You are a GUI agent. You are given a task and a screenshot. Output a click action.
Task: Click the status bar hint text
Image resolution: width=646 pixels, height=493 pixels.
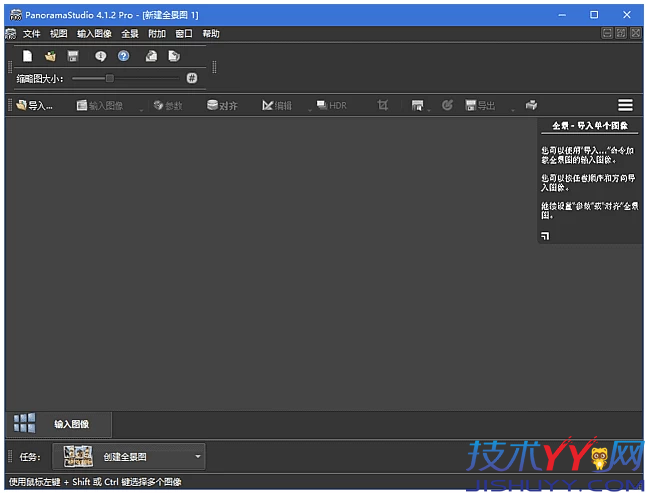[95, 482]
